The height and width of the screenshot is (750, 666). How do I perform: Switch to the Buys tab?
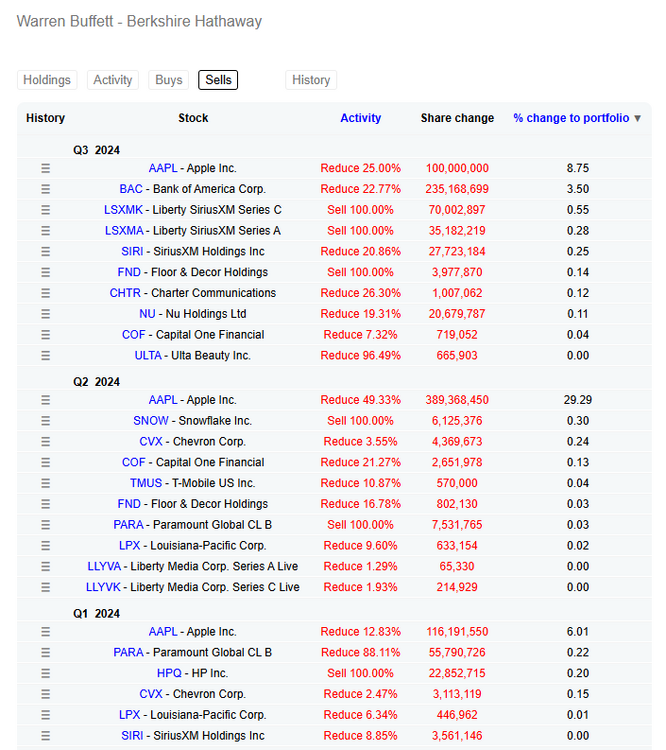pos(168,80)
